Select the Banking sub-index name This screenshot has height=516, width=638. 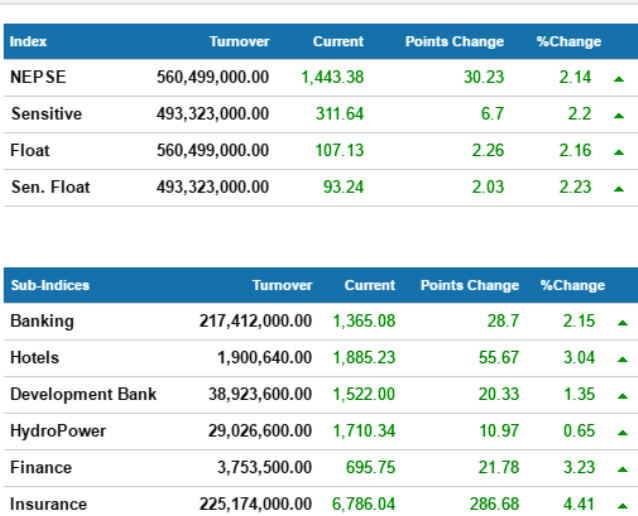coord(42,321)
